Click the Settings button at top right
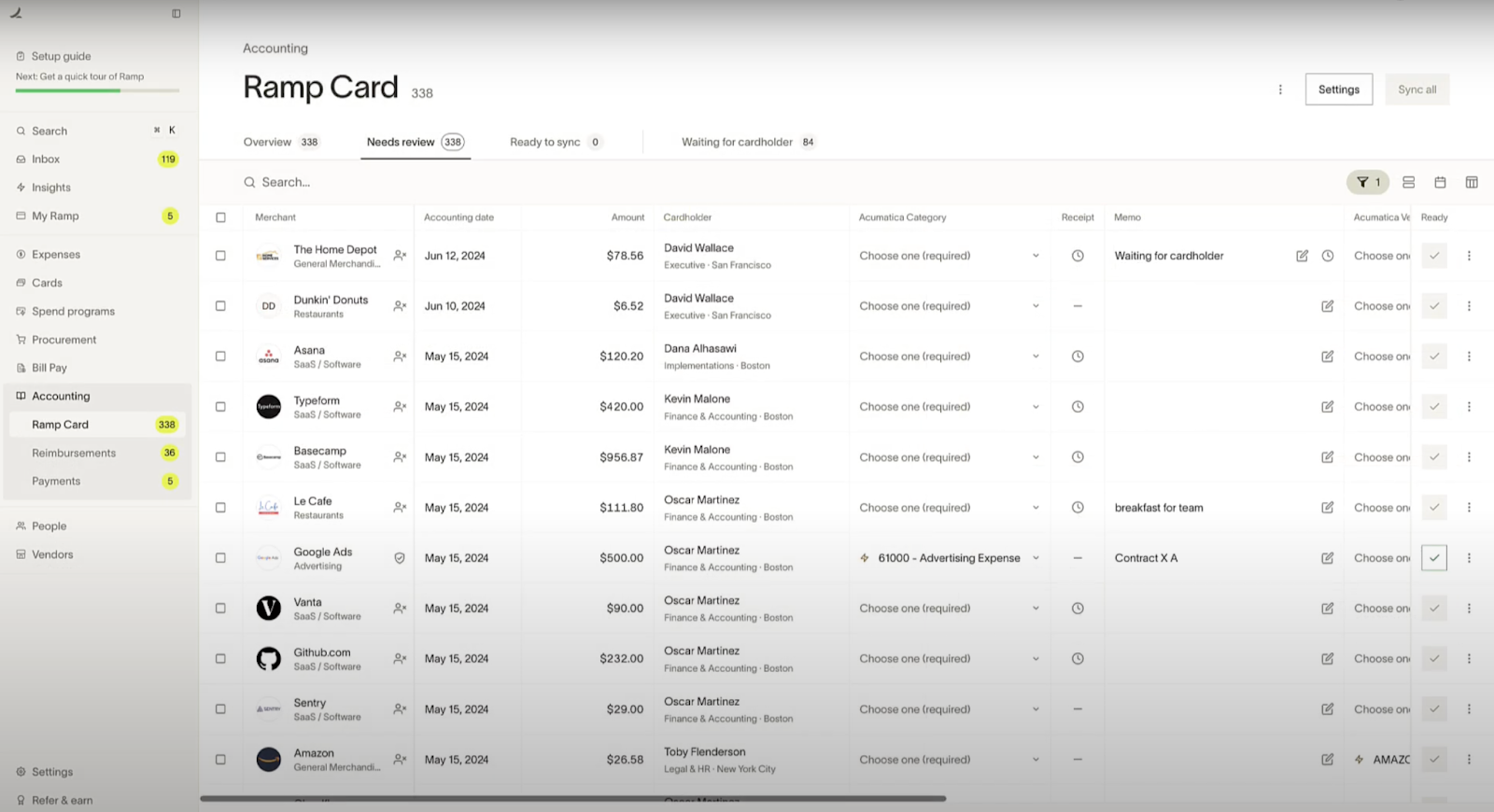The image size is (1494, 812). [x=1338, y=90]
